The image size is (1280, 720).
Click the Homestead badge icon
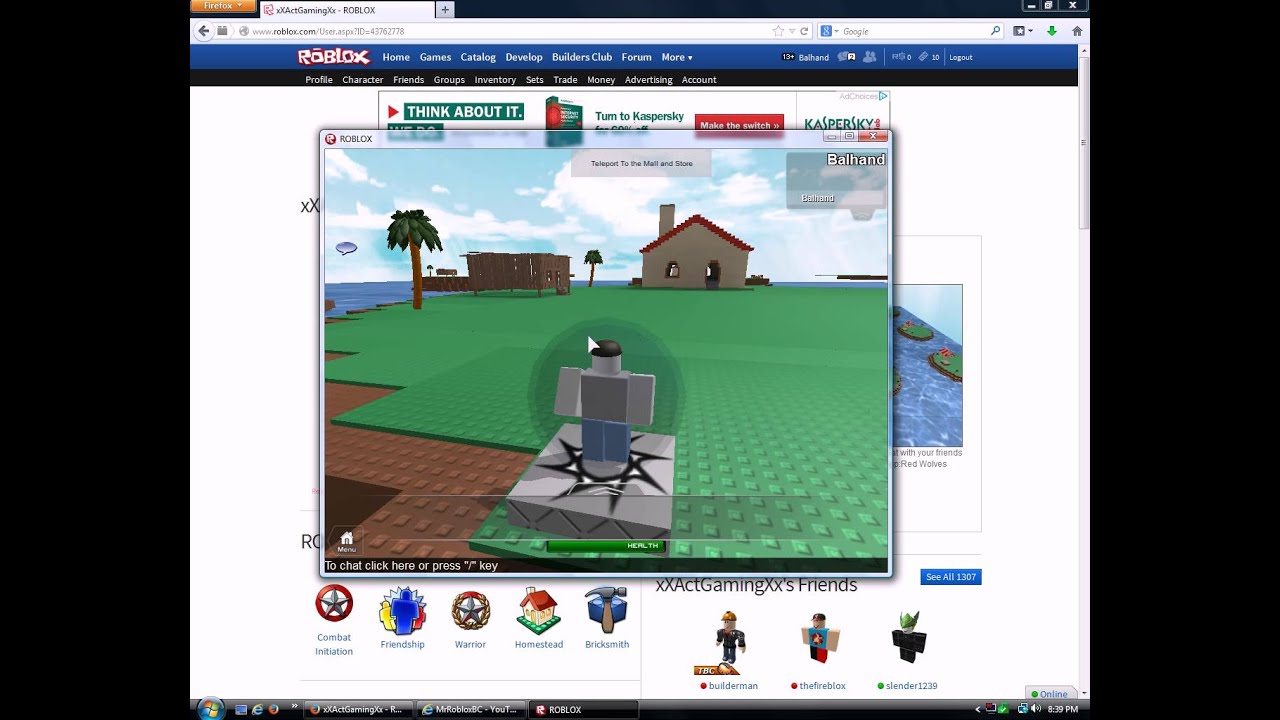[538, 611]
